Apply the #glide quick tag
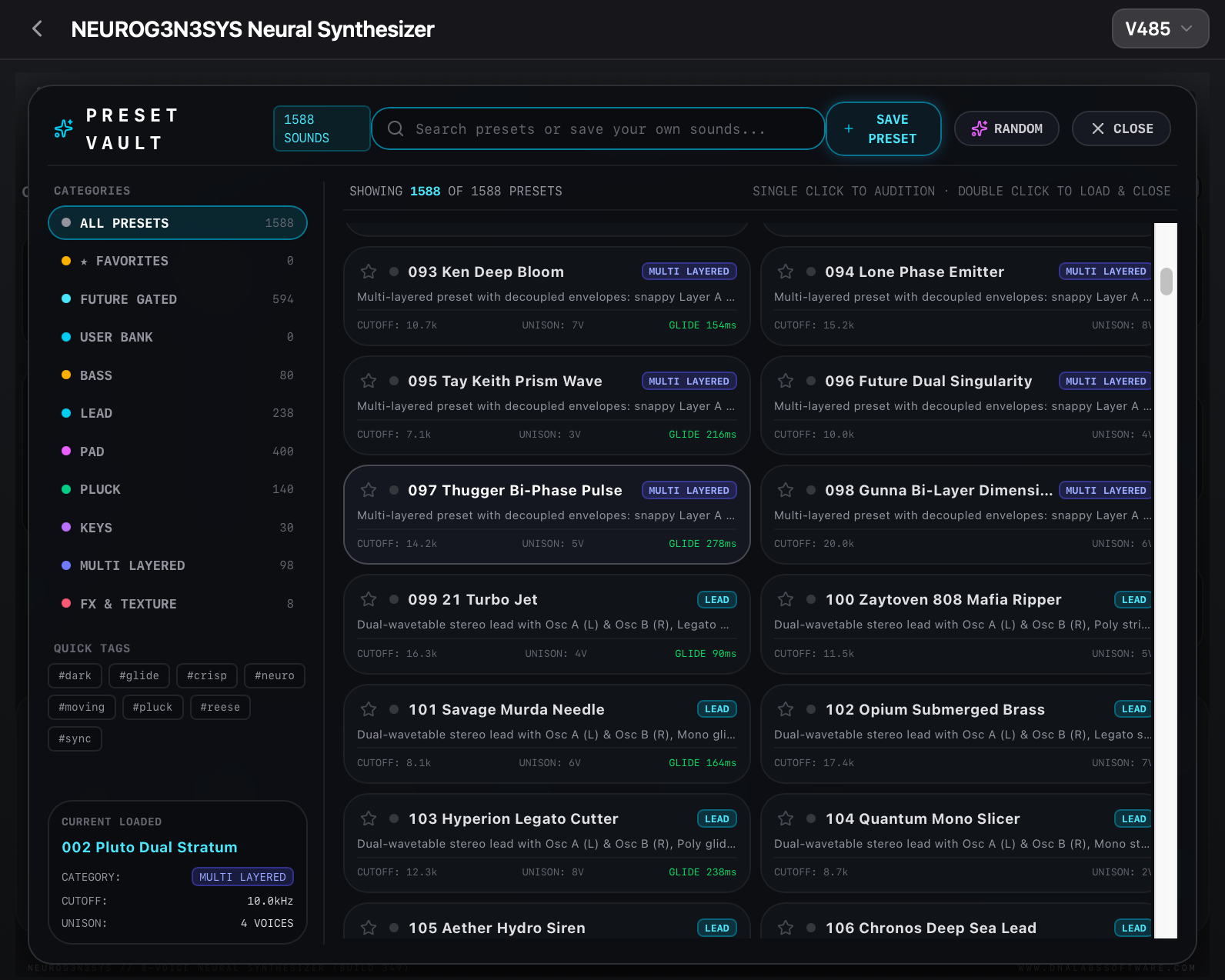Screen dimensions: 1225x980 (139, 675)
